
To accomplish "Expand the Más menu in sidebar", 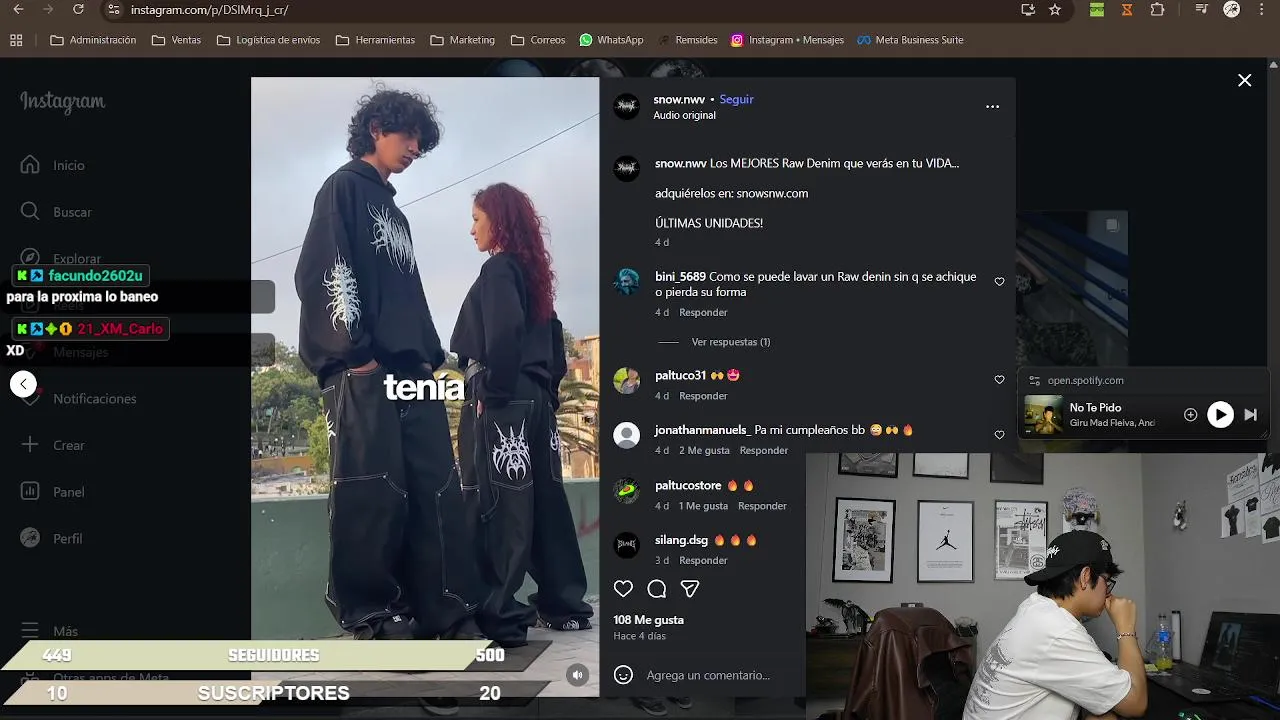I will (x=50, y=631).
